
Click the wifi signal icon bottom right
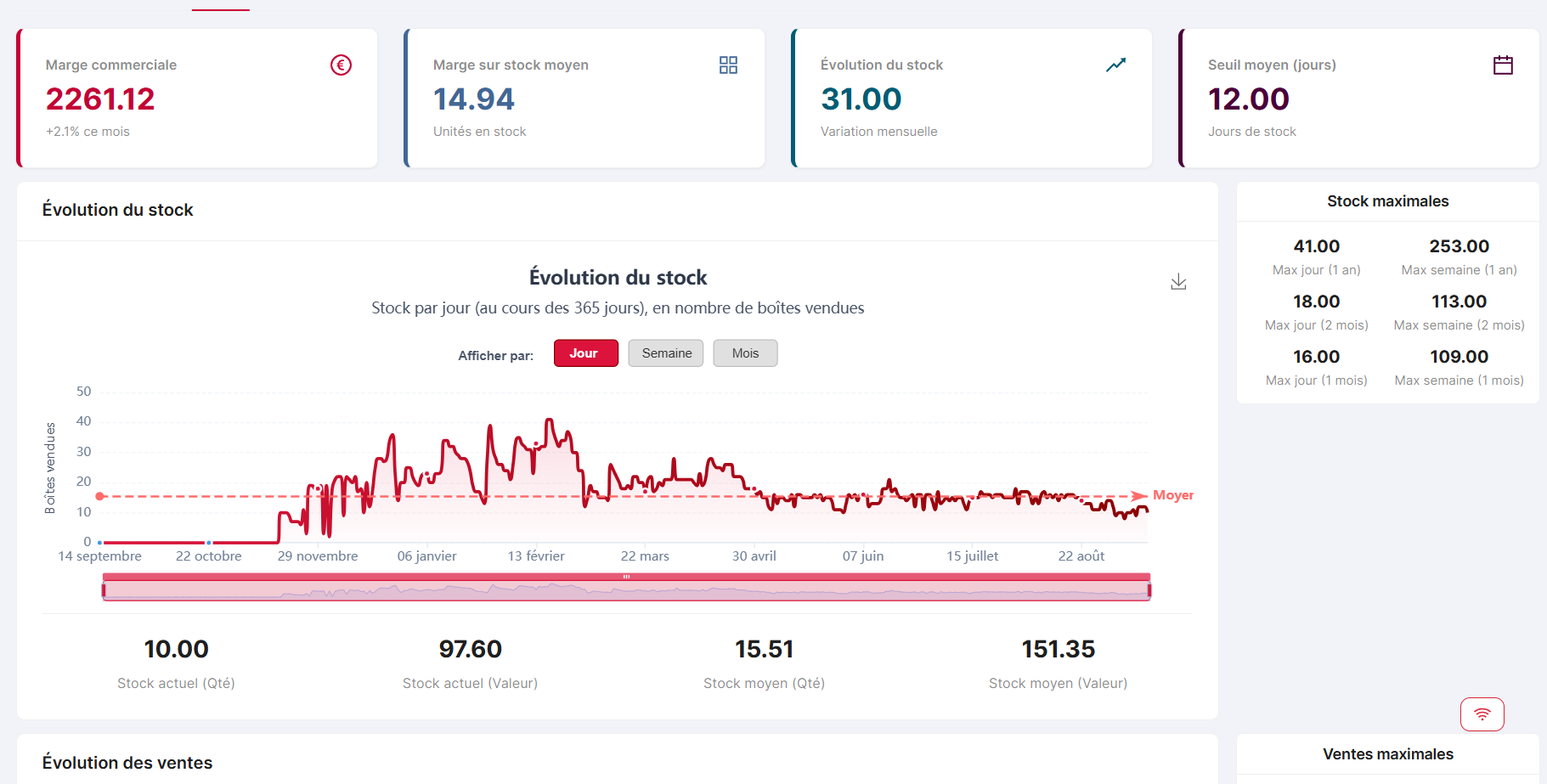(1482, 714)
